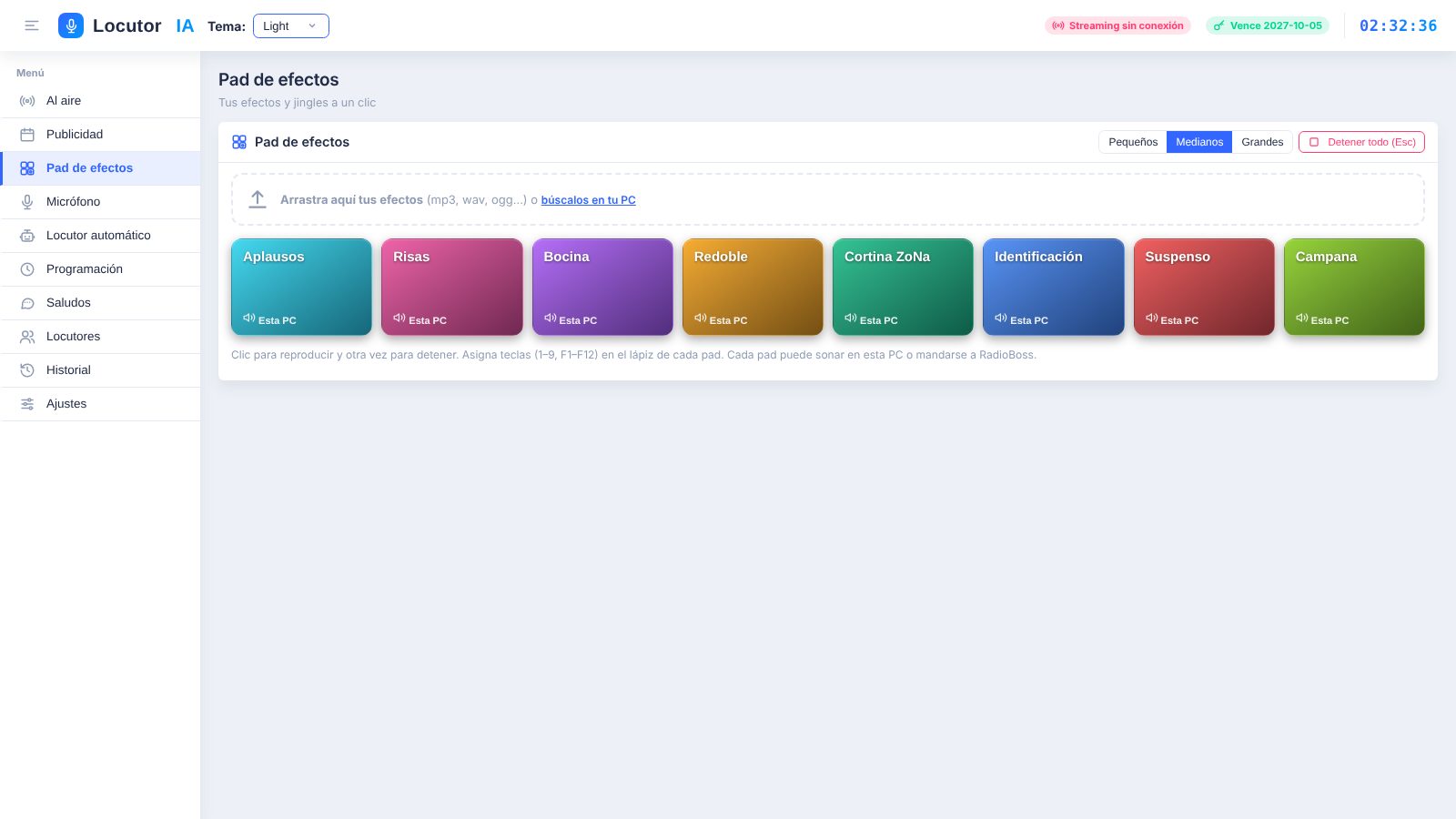
Task: Click the speaker icon on Campana pad
Action: [x=1301, y=318]
